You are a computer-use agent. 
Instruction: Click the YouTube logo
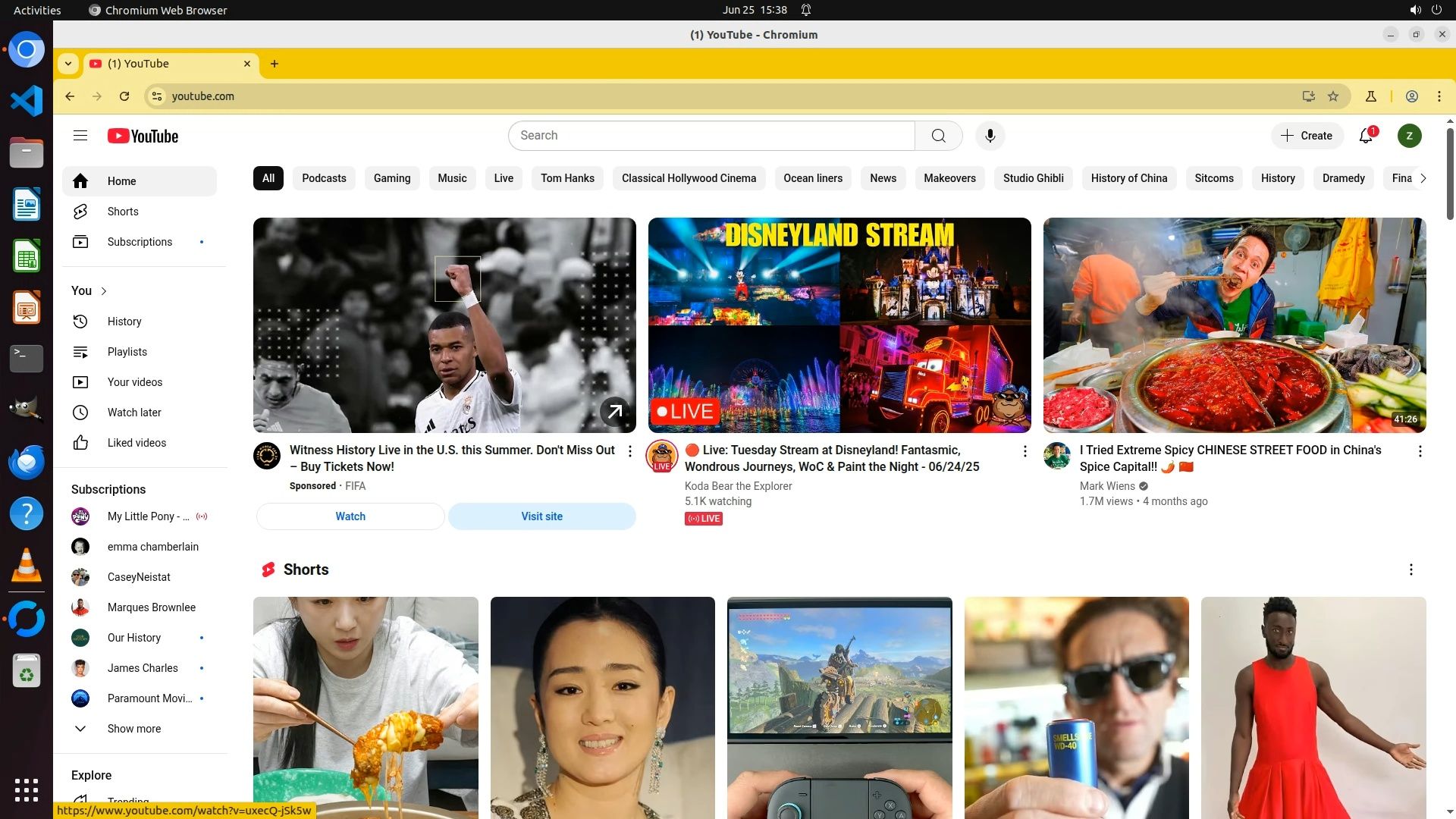click(x=143, y=136)
